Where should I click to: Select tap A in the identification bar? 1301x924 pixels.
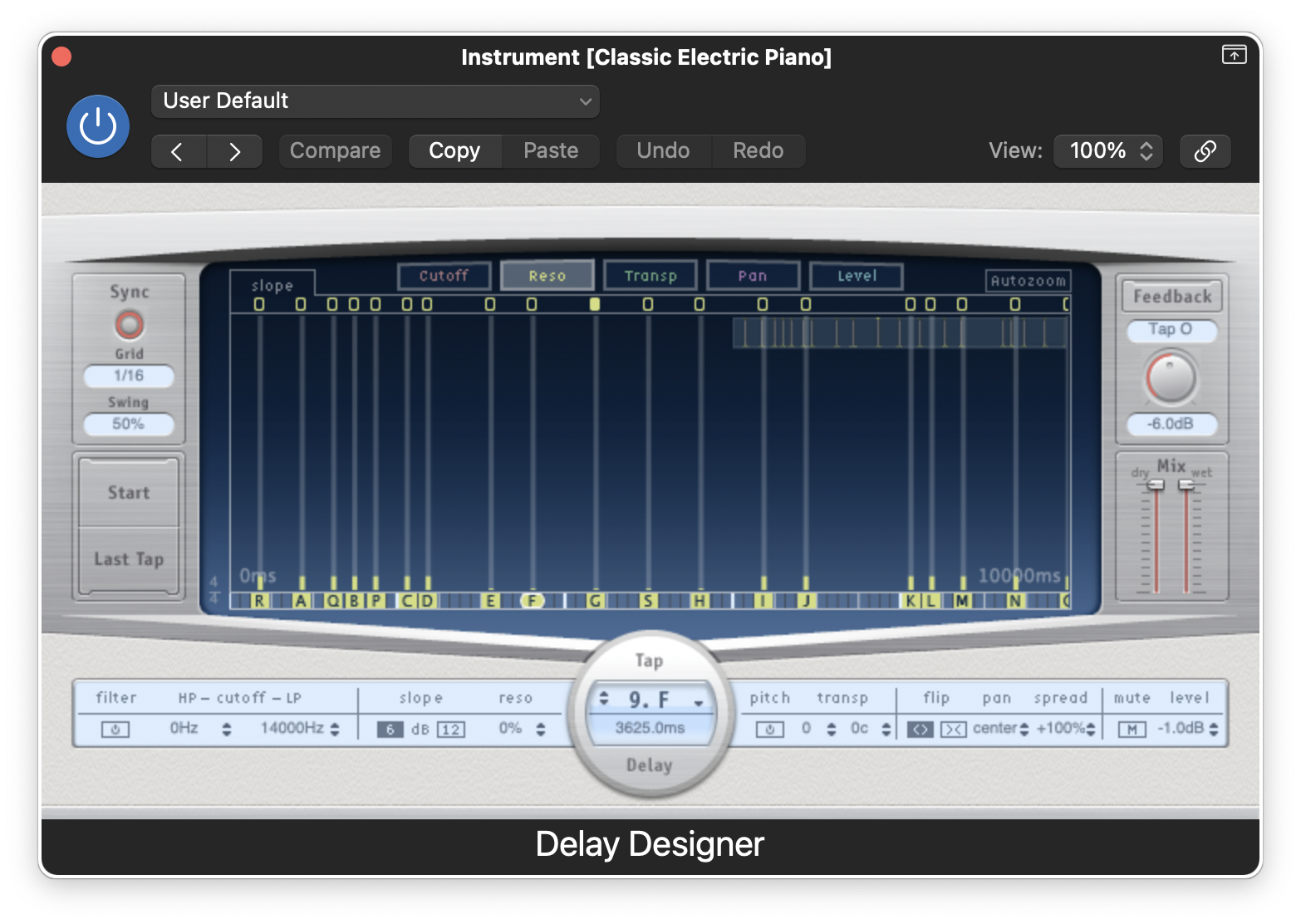tap(302, 601)
